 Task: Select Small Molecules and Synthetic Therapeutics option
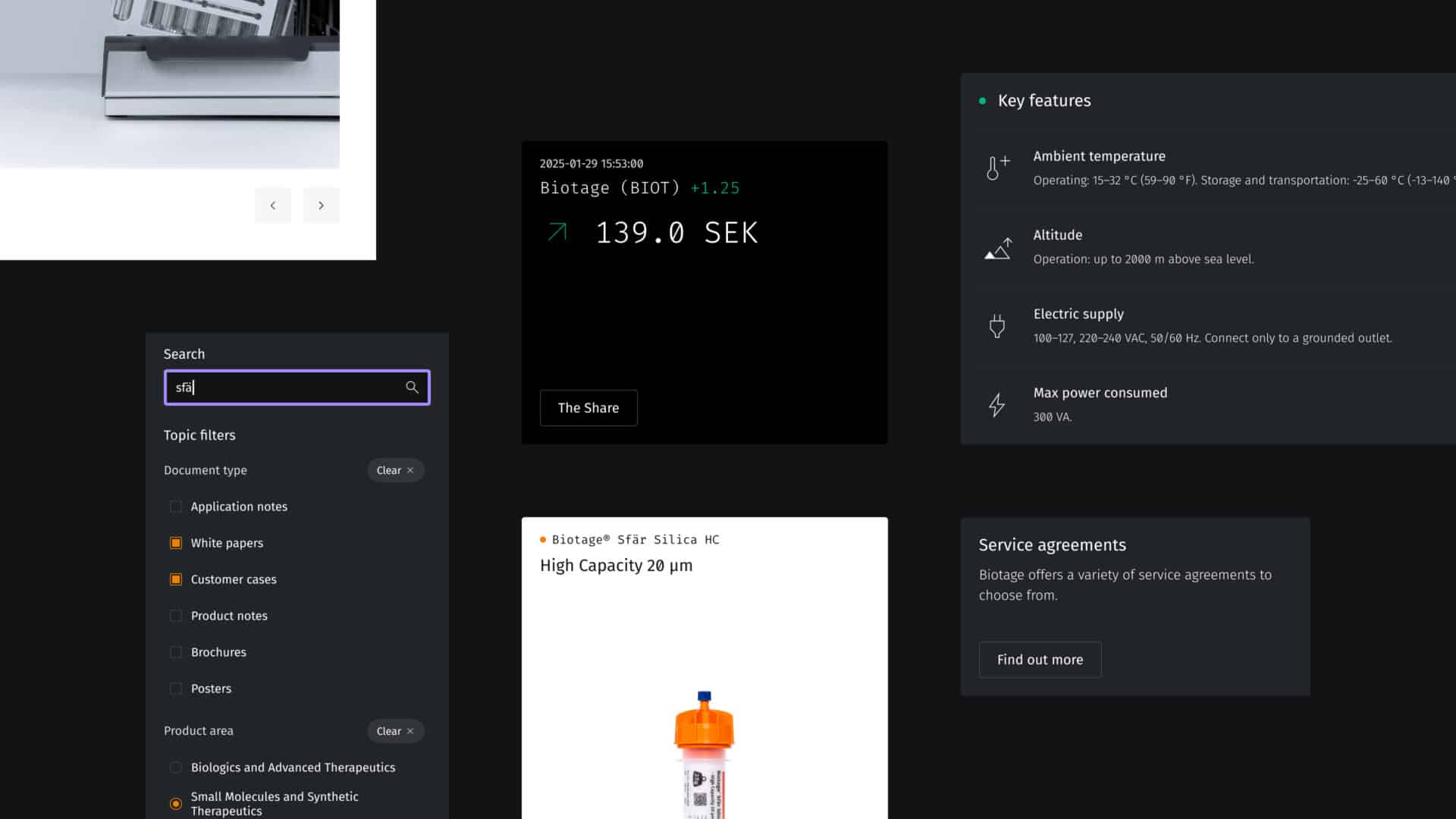click(176, 803)
